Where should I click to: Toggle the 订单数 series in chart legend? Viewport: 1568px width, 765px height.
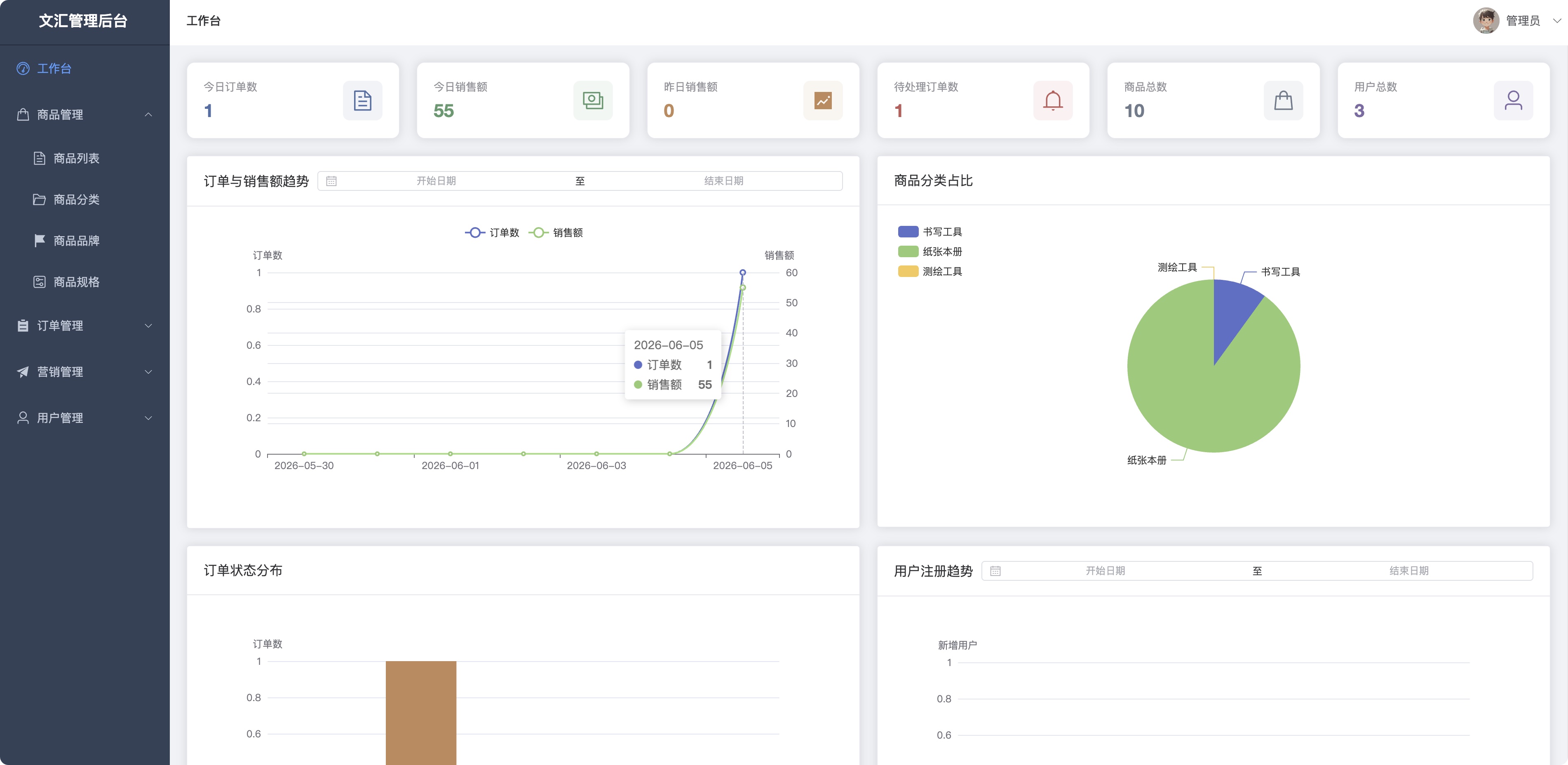coord(492,232)
